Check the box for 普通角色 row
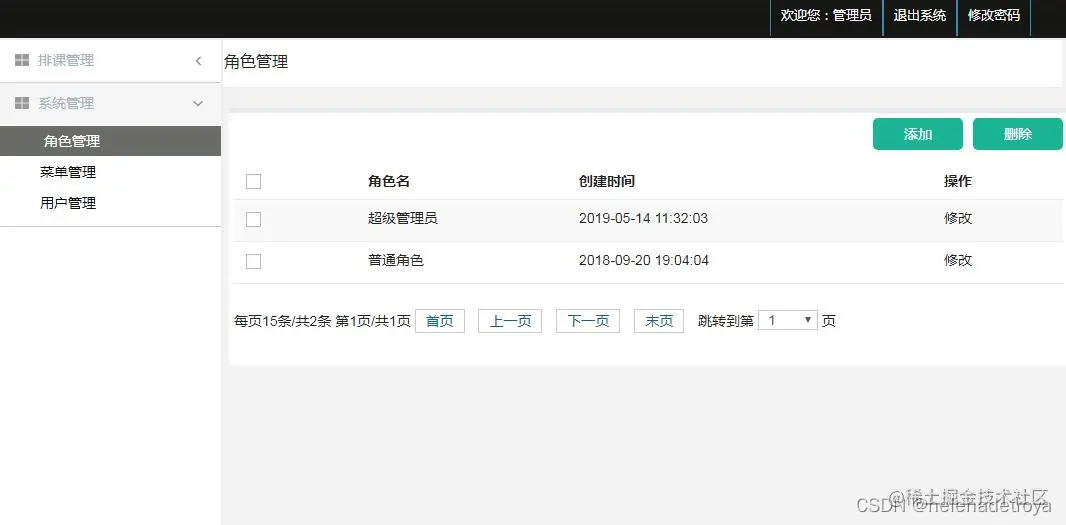 pyautogui.click(x=254, y=261)
